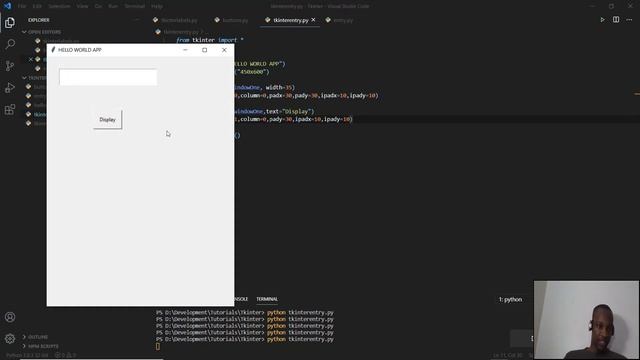Click the Display button in the app
Viewport: 640px width, 360px height.
click(107, 120)
